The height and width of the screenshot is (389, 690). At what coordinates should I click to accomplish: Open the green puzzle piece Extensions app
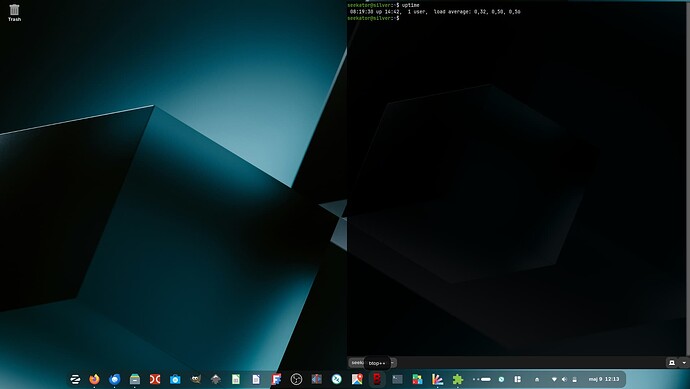point(458,379)
